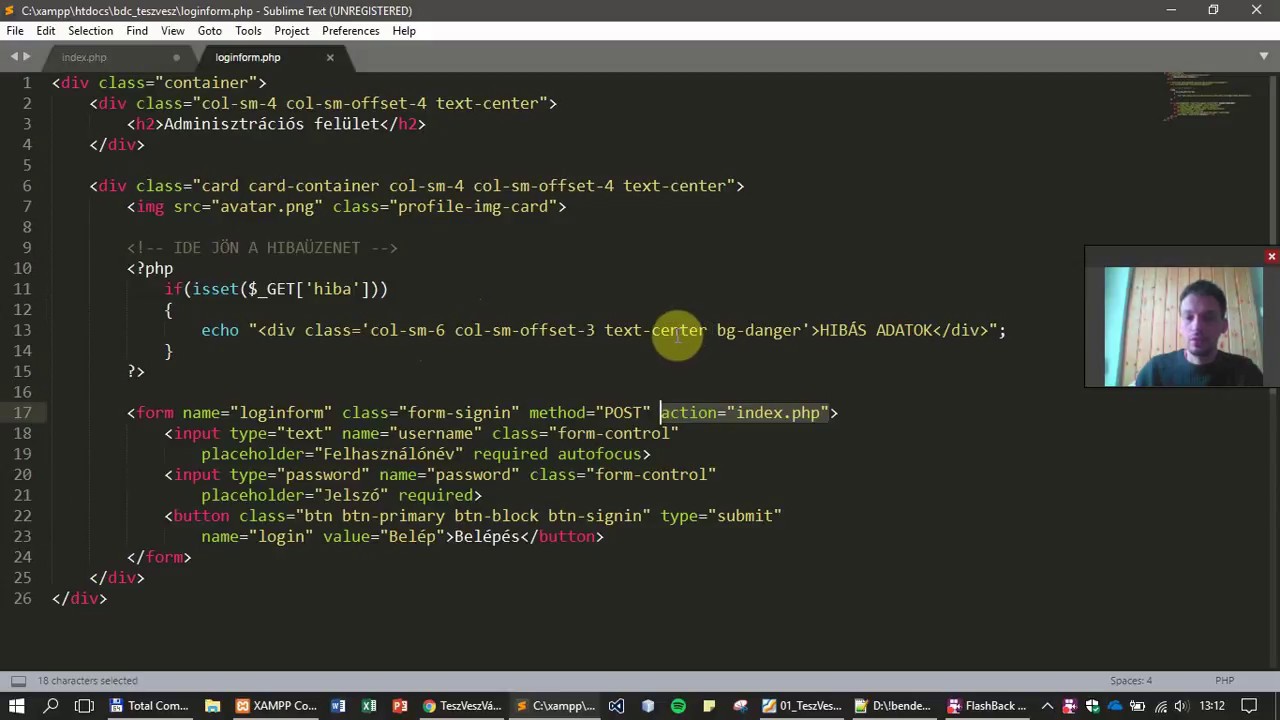Open File Explorer from taskbar

point(212,706)
